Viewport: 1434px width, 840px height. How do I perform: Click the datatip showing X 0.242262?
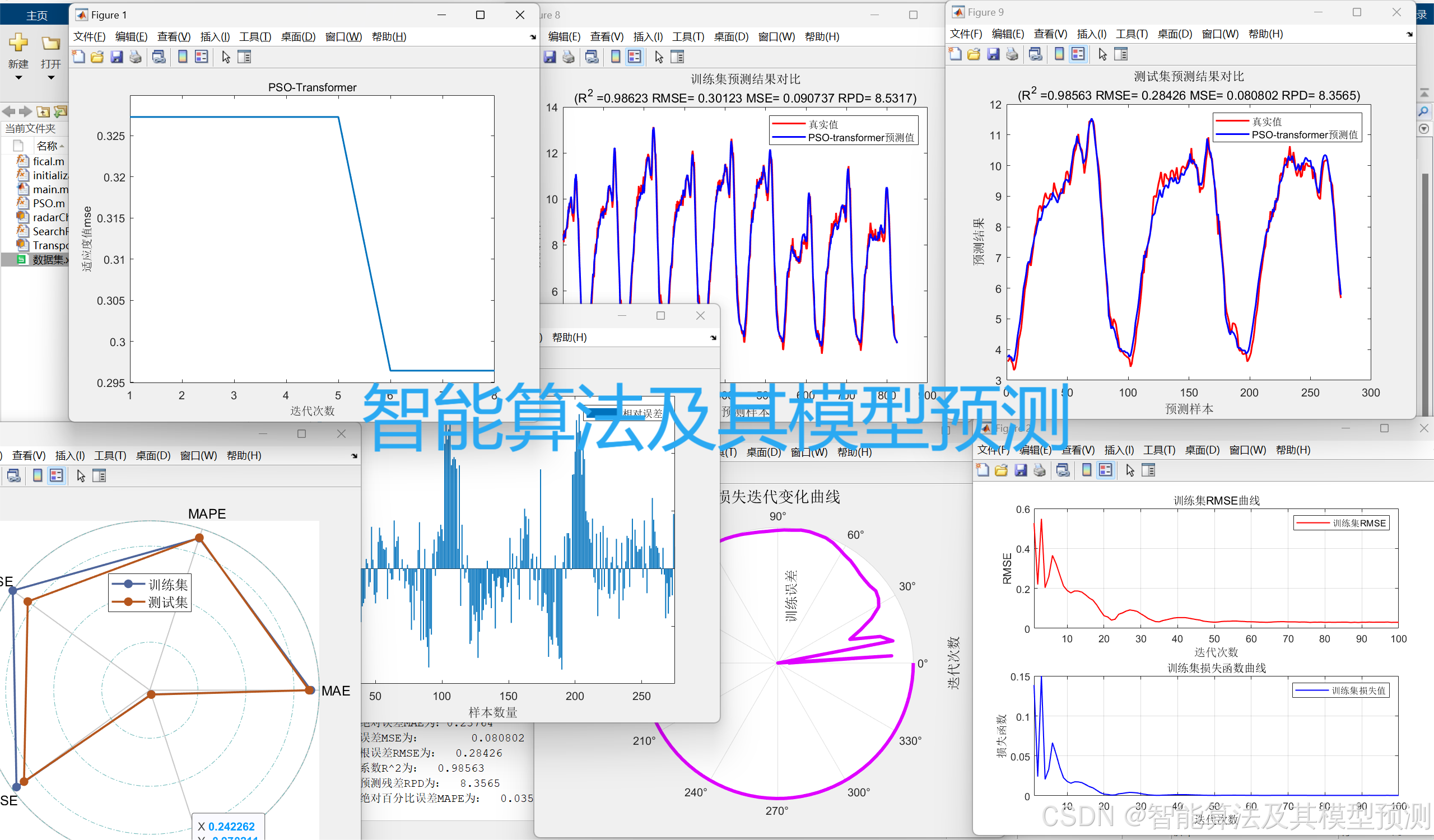227,826
